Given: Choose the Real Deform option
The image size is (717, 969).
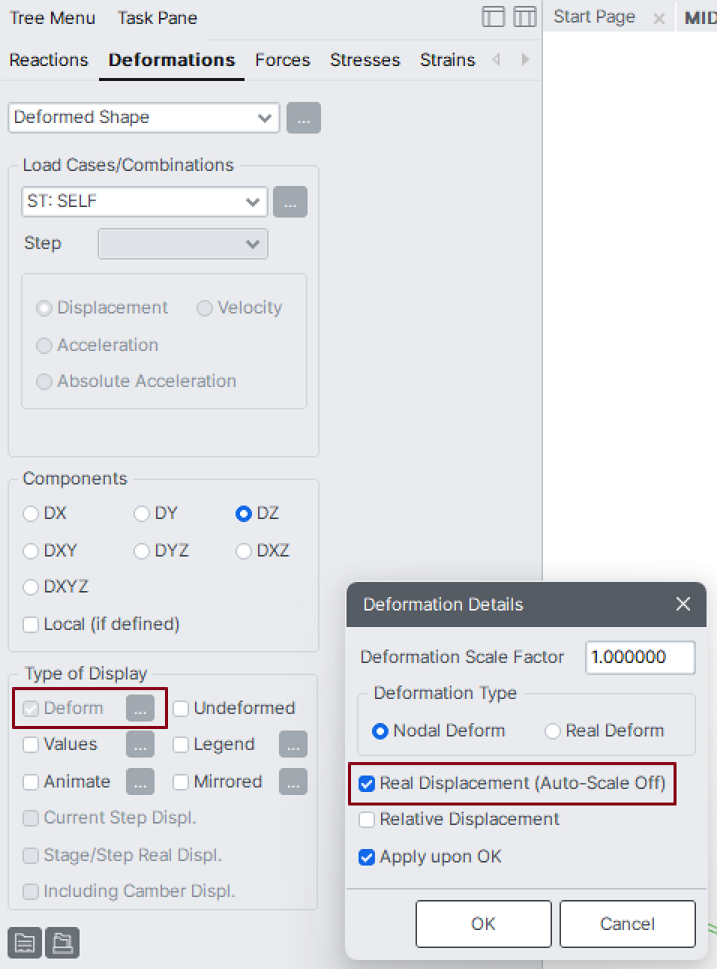Looking at the screenshot, I should click(x=553, y=731).
